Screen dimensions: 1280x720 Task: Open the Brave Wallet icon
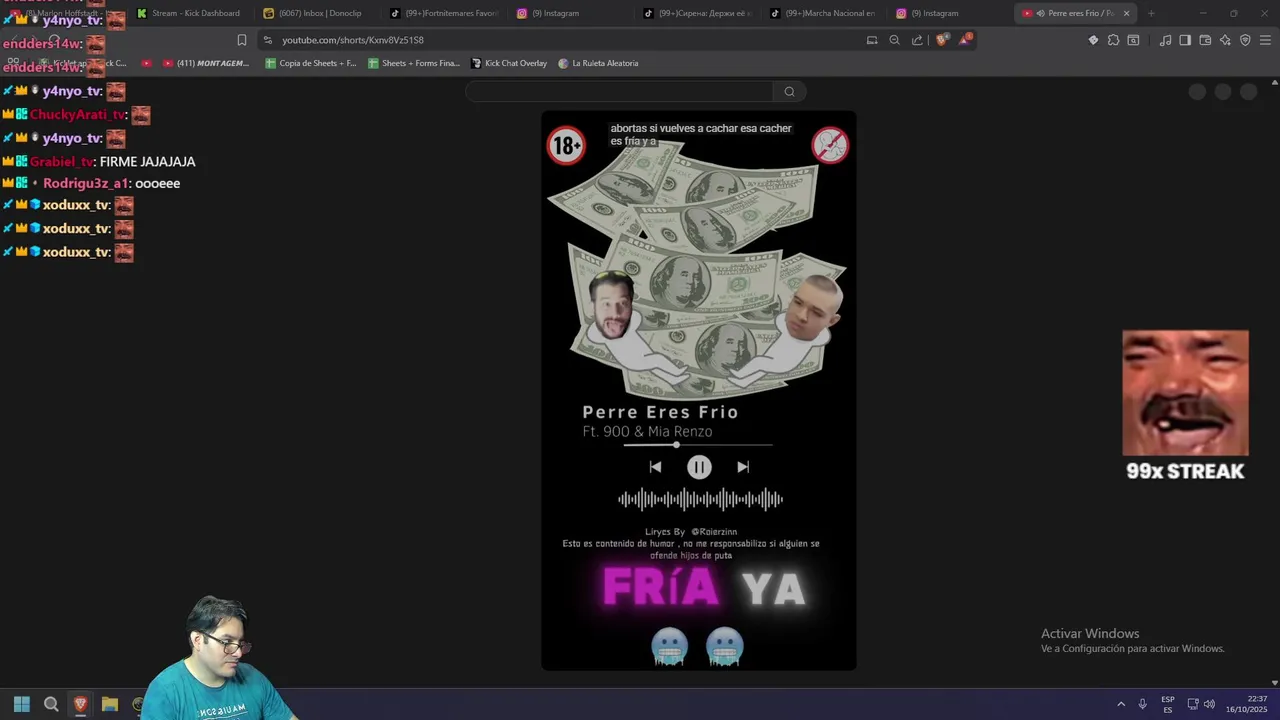click(x=1205, y=40)
